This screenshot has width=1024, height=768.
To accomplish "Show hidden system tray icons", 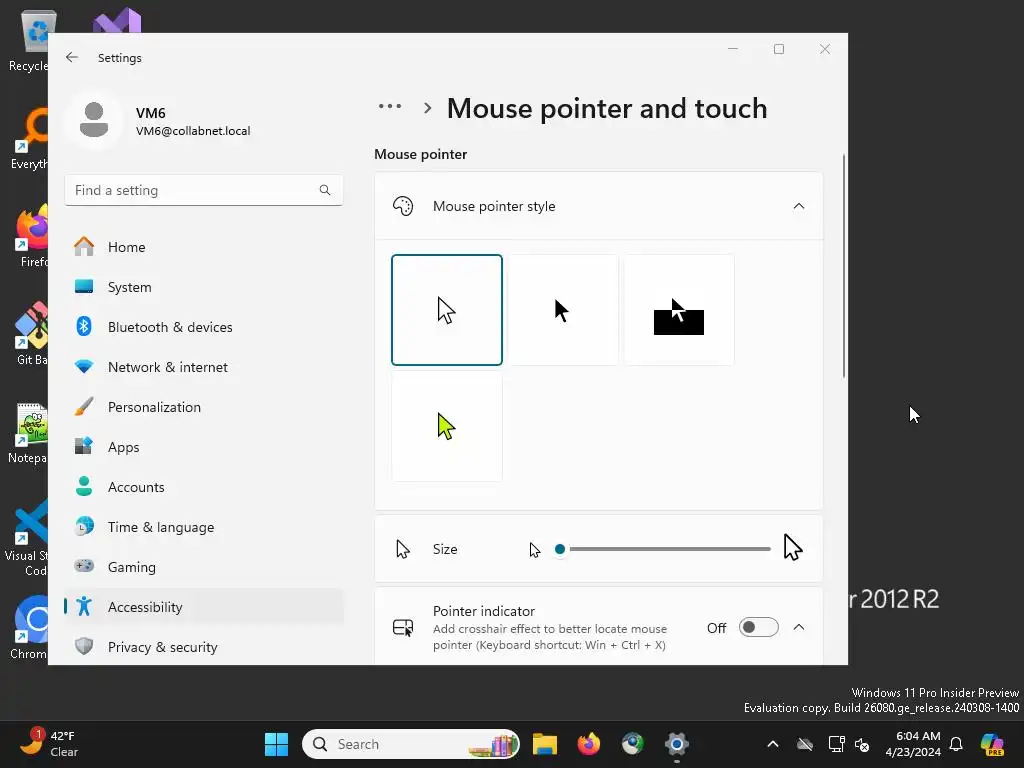I will click(773, 744).
